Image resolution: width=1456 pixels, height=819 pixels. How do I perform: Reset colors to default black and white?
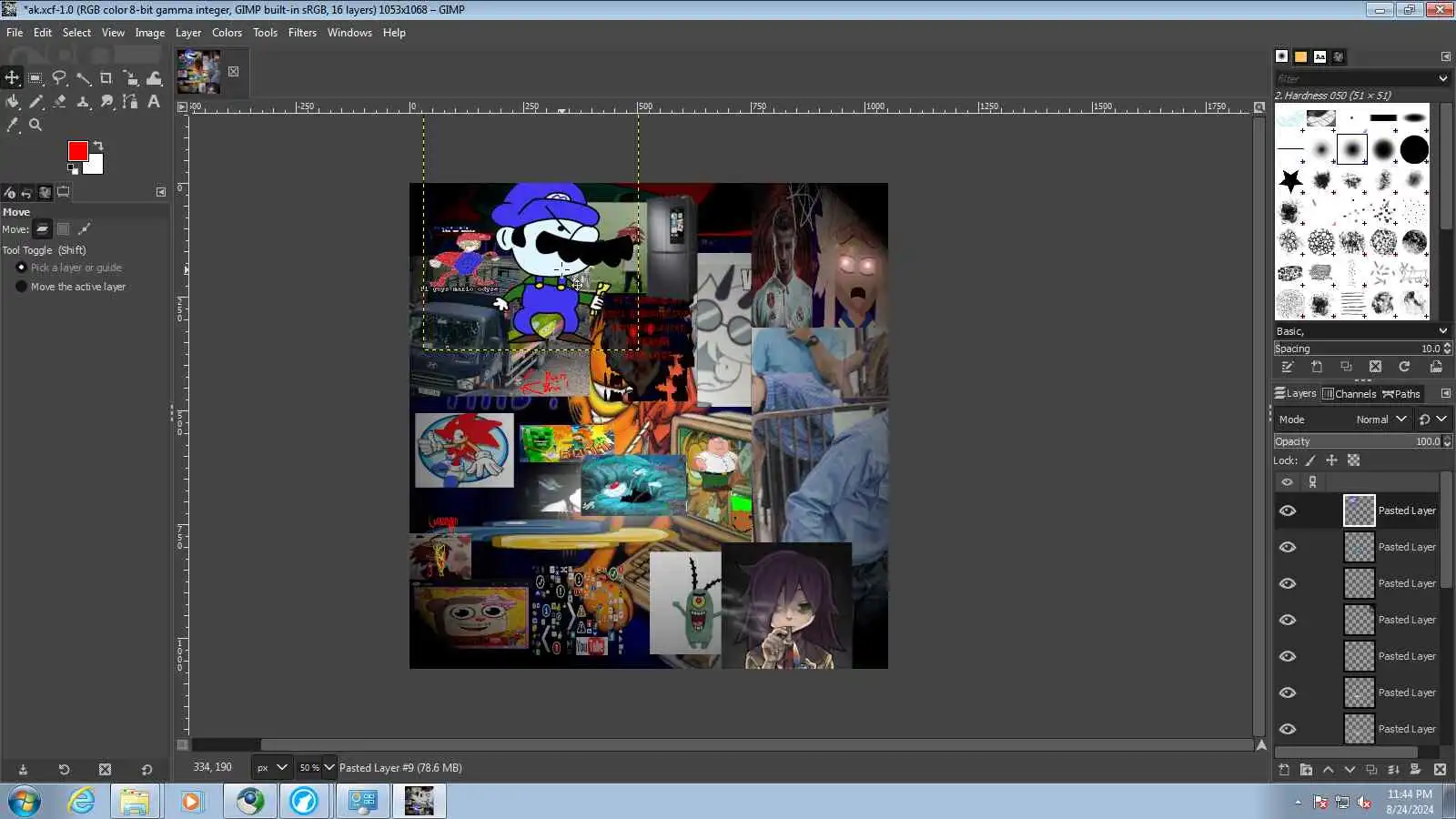[73, 168]
